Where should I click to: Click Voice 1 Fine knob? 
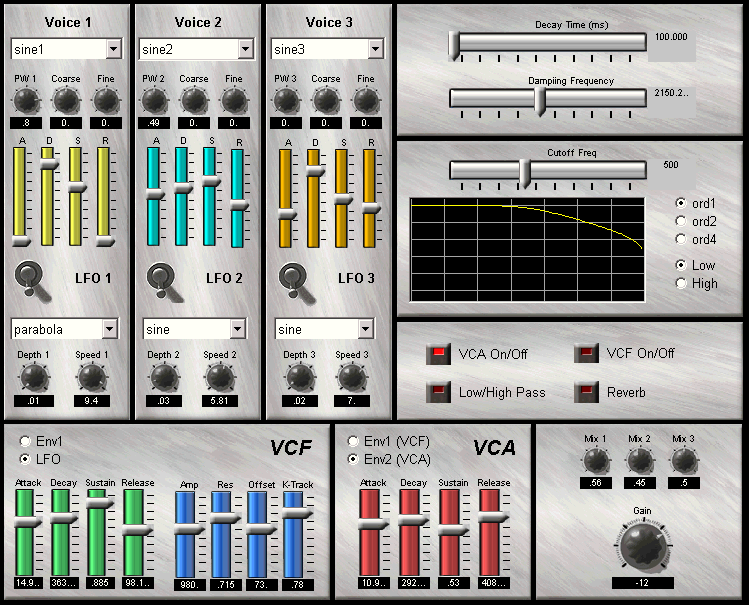pos(106,101)
